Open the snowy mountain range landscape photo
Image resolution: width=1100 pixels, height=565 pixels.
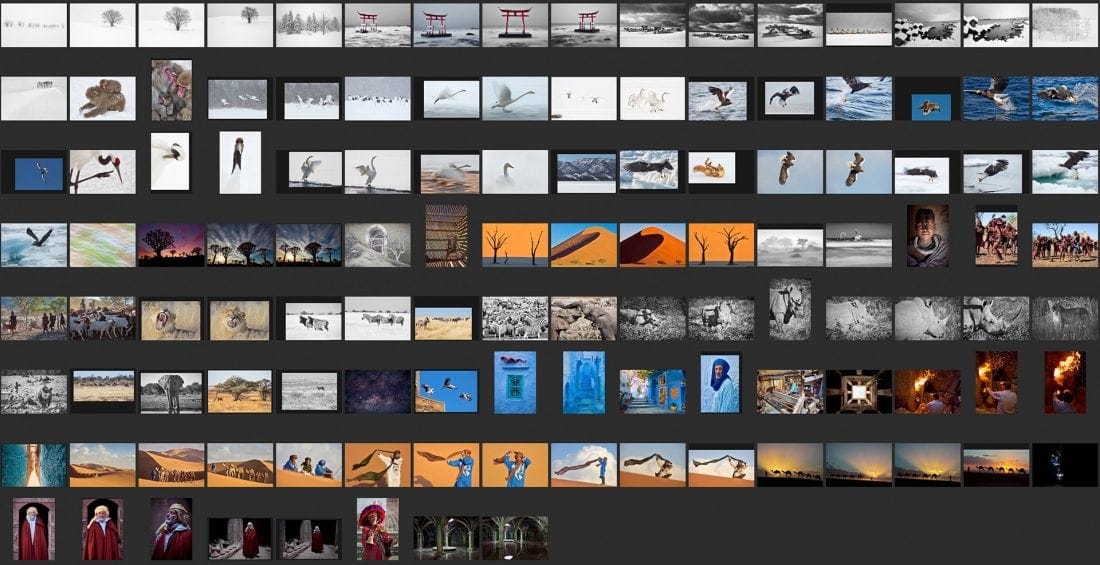tap(584, 172)
